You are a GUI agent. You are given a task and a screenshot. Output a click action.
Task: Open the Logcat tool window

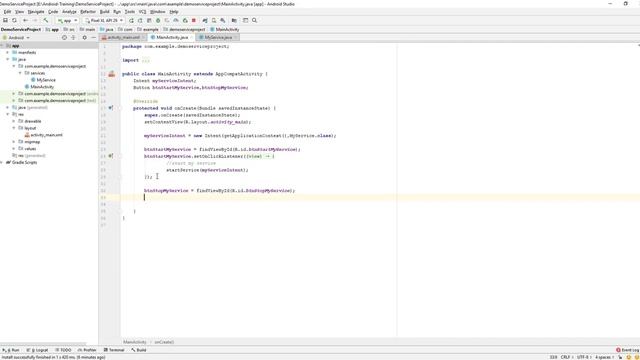click(x=37, y=350)
